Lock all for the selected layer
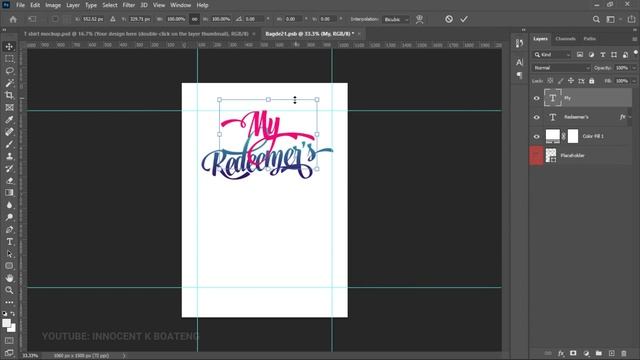This screenshot has height=360, width=640. [591, 81]
